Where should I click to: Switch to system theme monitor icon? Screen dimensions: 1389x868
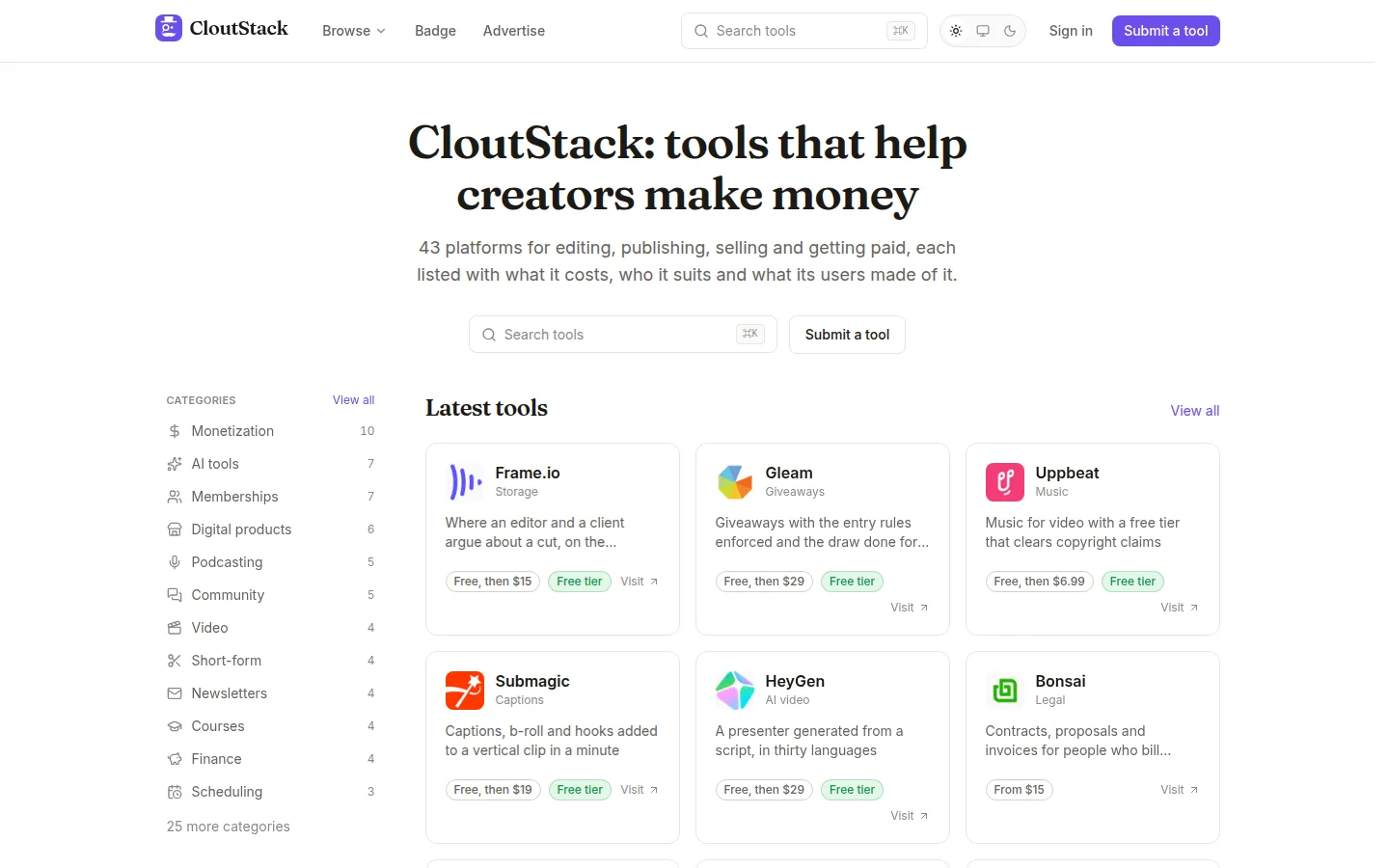coord(983,31)
